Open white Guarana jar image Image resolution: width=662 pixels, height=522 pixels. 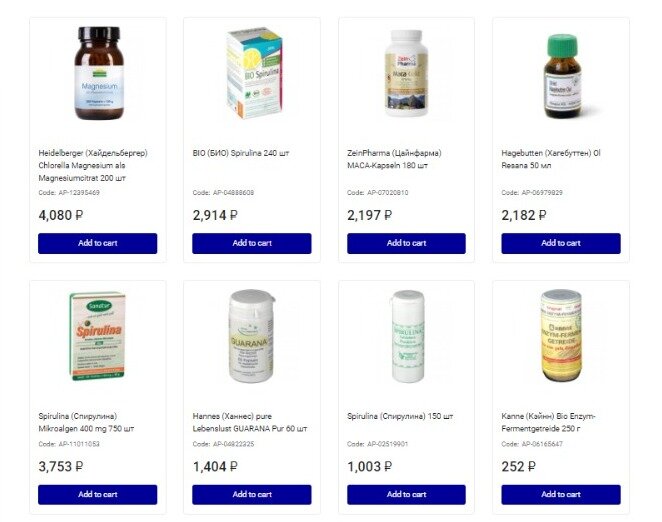pyautogui.click(x=252, y=336)
